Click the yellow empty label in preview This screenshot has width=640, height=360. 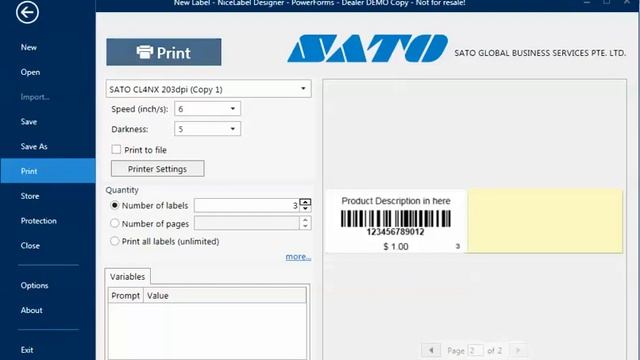click(545, 221)
